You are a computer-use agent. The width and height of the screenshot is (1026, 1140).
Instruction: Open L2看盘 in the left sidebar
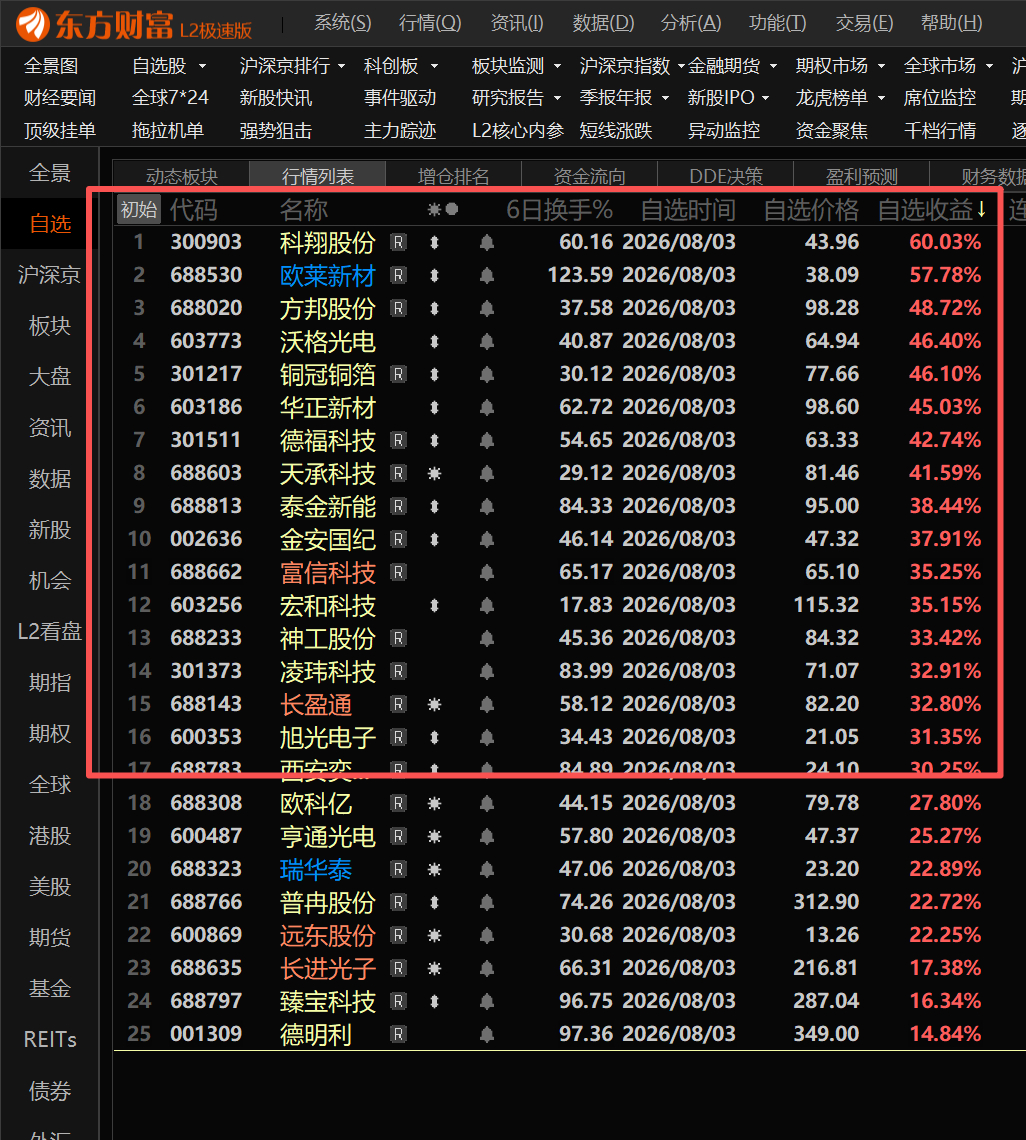coord(49,631)
